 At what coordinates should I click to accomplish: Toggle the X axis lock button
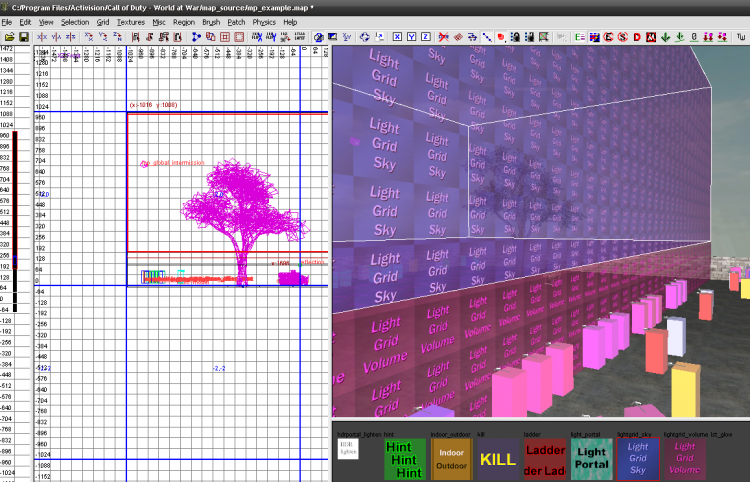[395, 37]
